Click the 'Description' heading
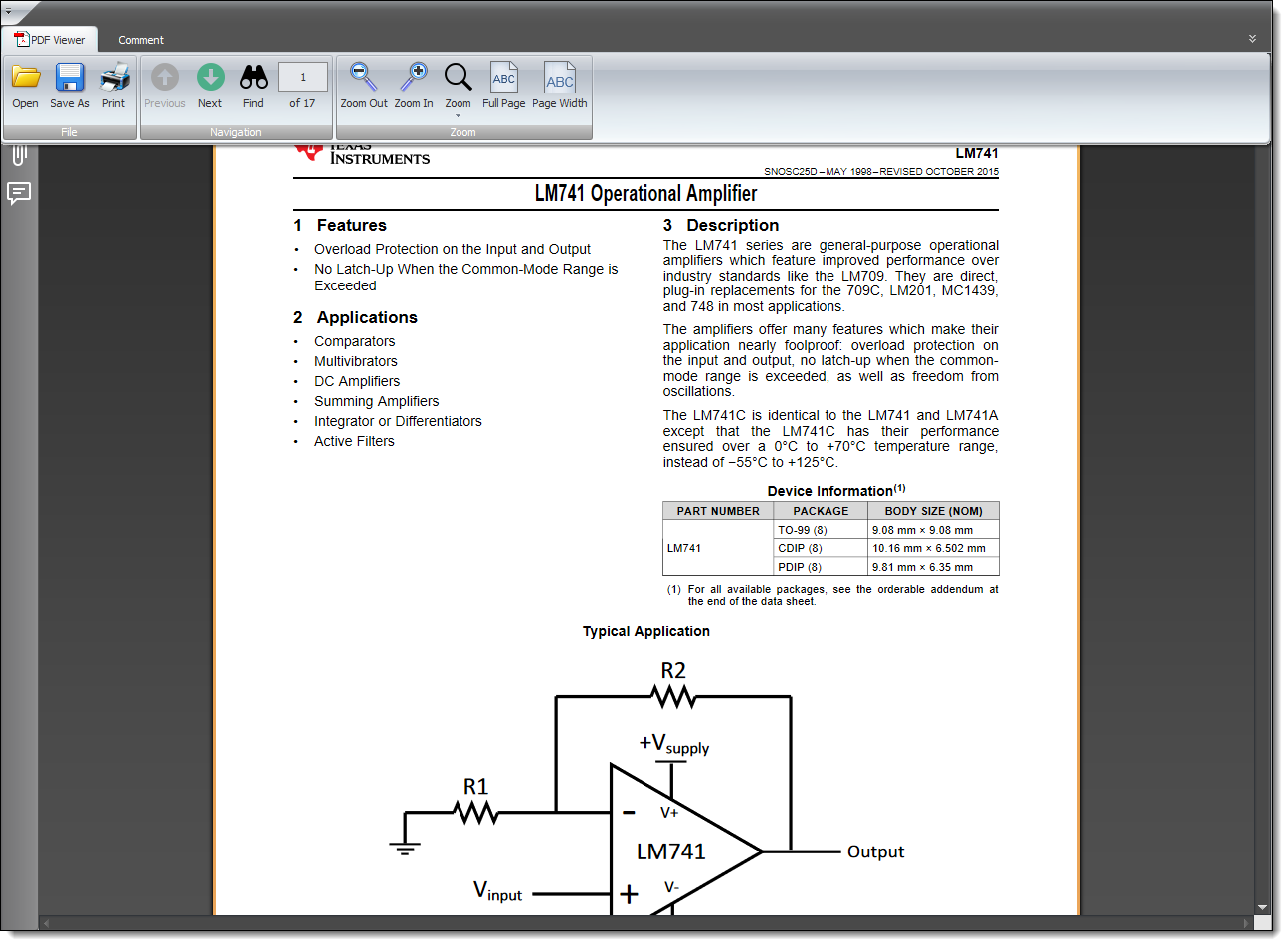Image resolution: width=1288 pixels, height=946 pixels. [x=733, y=225]
